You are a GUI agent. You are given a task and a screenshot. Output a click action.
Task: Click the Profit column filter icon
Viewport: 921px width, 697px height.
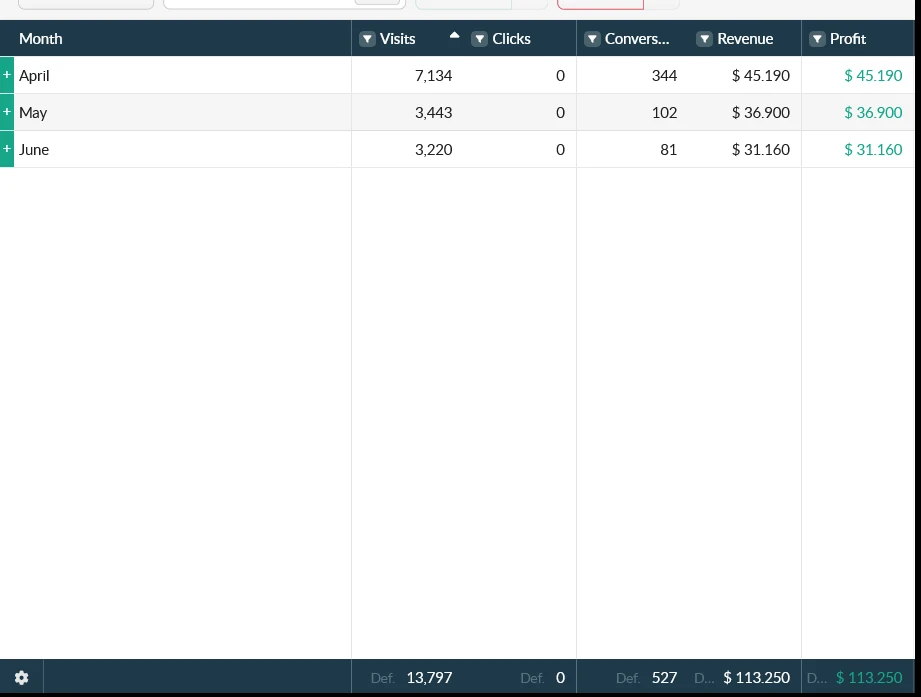(817, 39)
